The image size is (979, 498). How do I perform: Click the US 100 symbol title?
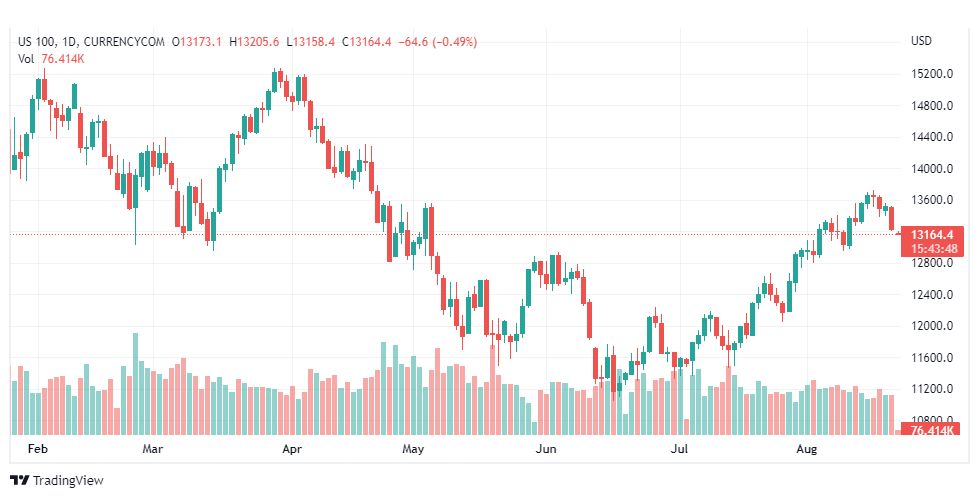[x=40, y=42]
